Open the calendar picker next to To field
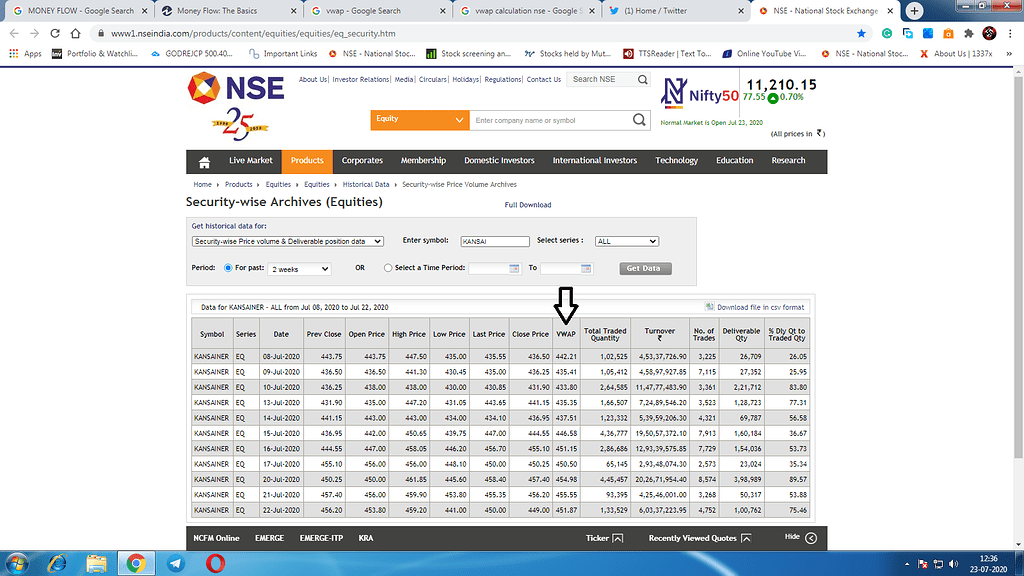 coord(588,267)
